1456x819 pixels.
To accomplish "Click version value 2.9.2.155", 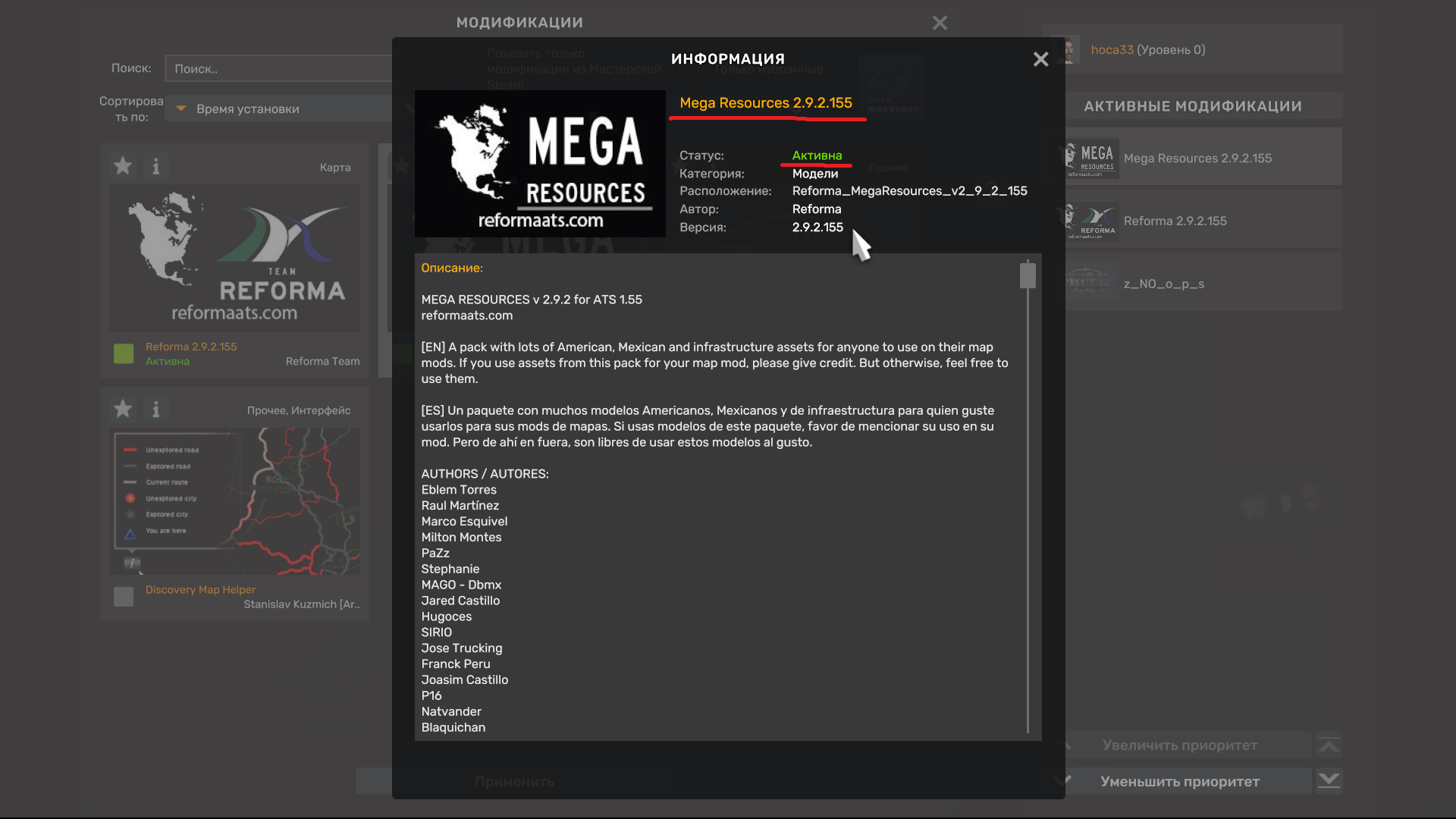I will click(817, 227).
